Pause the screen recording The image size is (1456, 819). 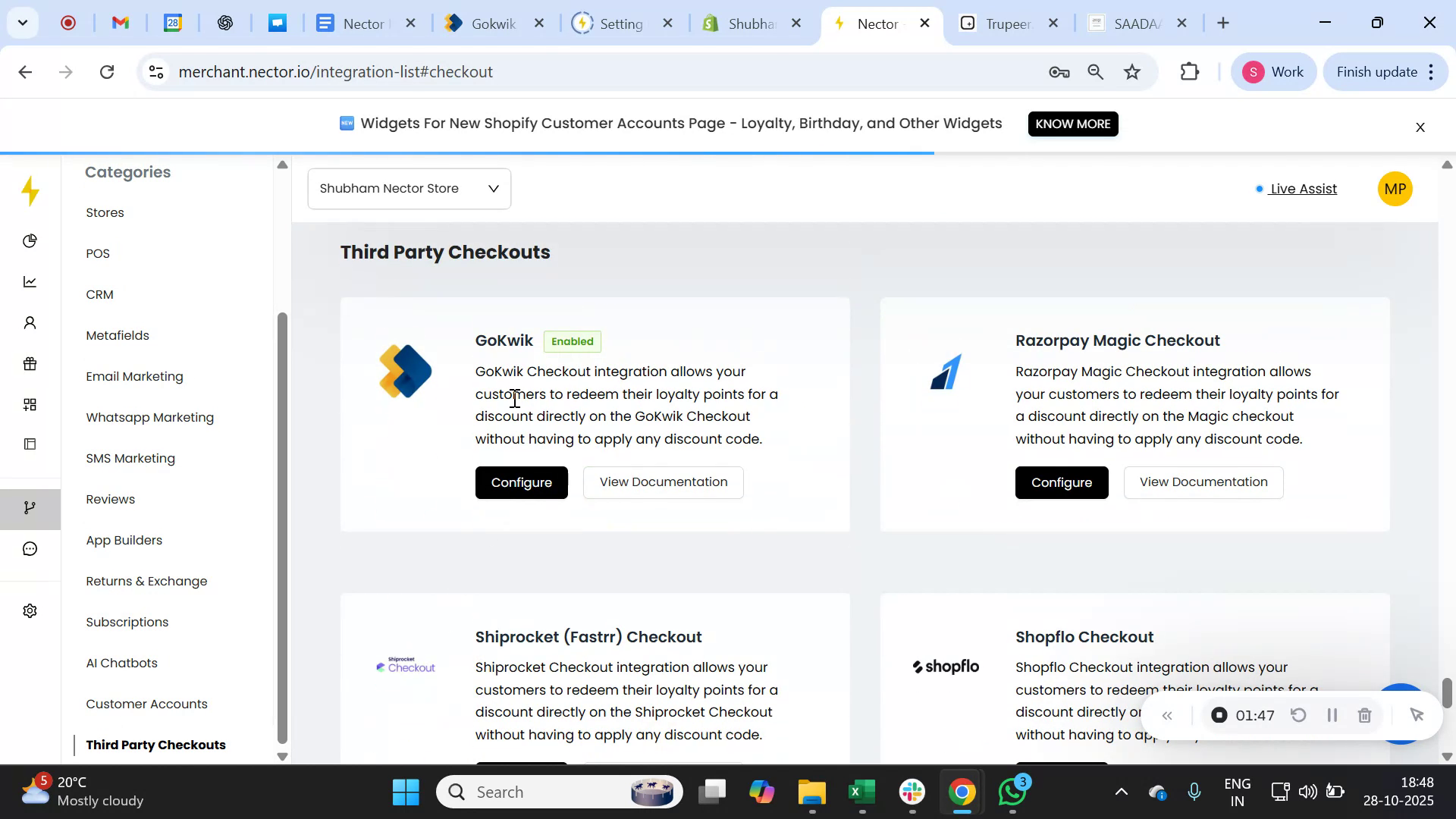tap(1331, 715)
